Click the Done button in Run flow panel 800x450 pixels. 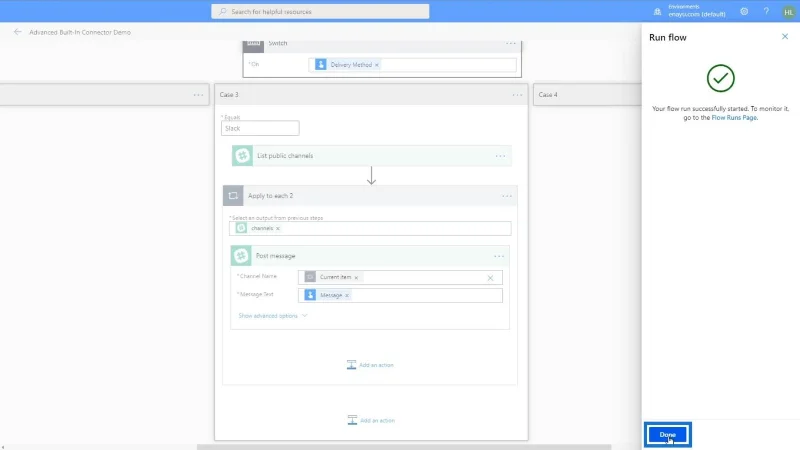(x=667, y=435)
